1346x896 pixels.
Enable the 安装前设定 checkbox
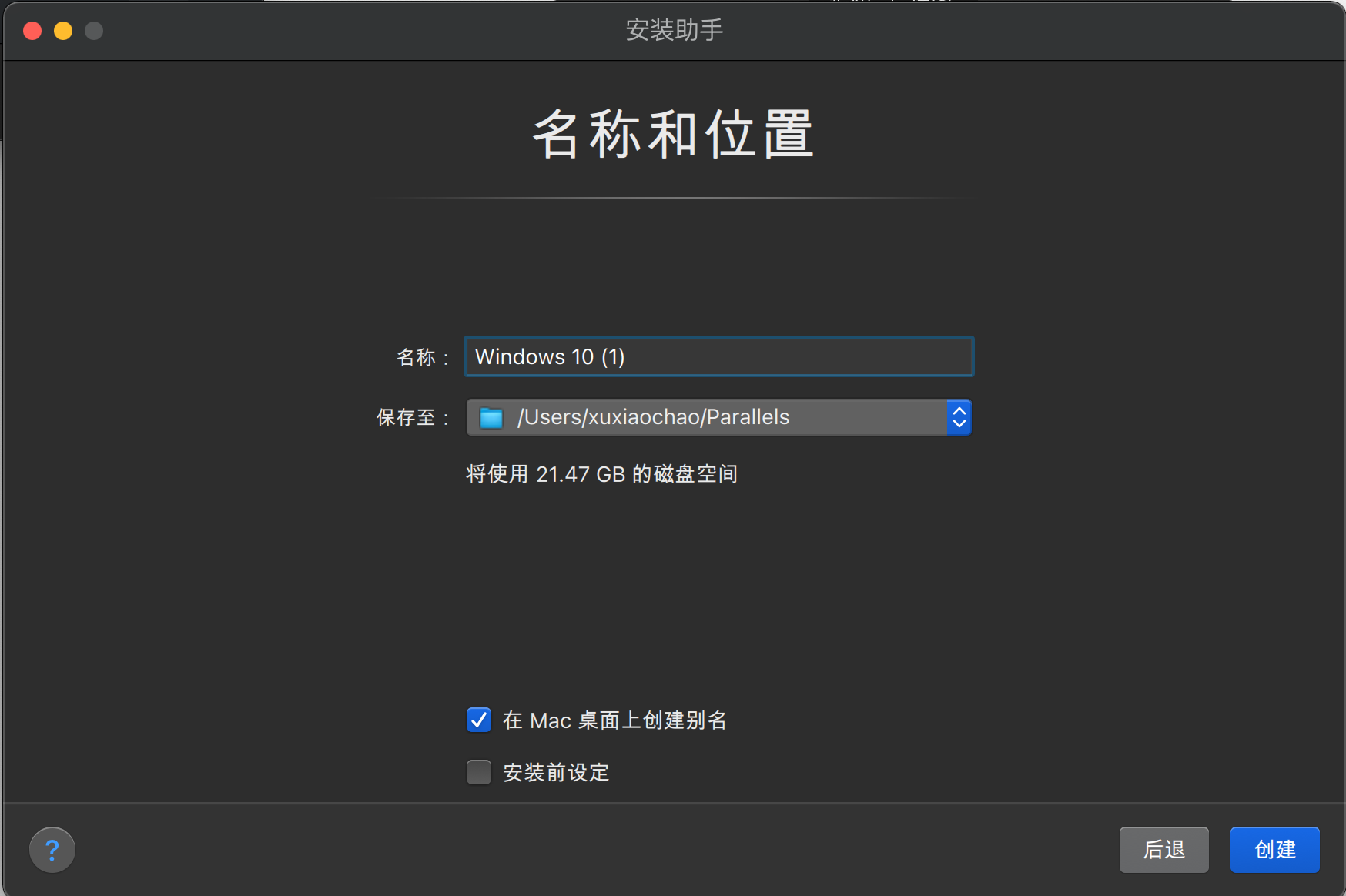click(x=479, y=772)
